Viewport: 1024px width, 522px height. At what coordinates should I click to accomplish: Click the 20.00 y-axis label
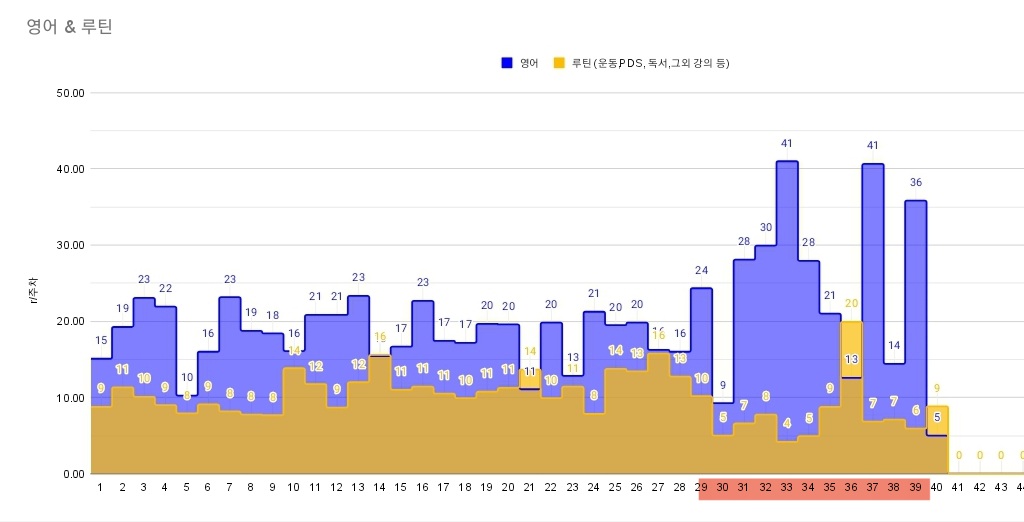point(71,321)
